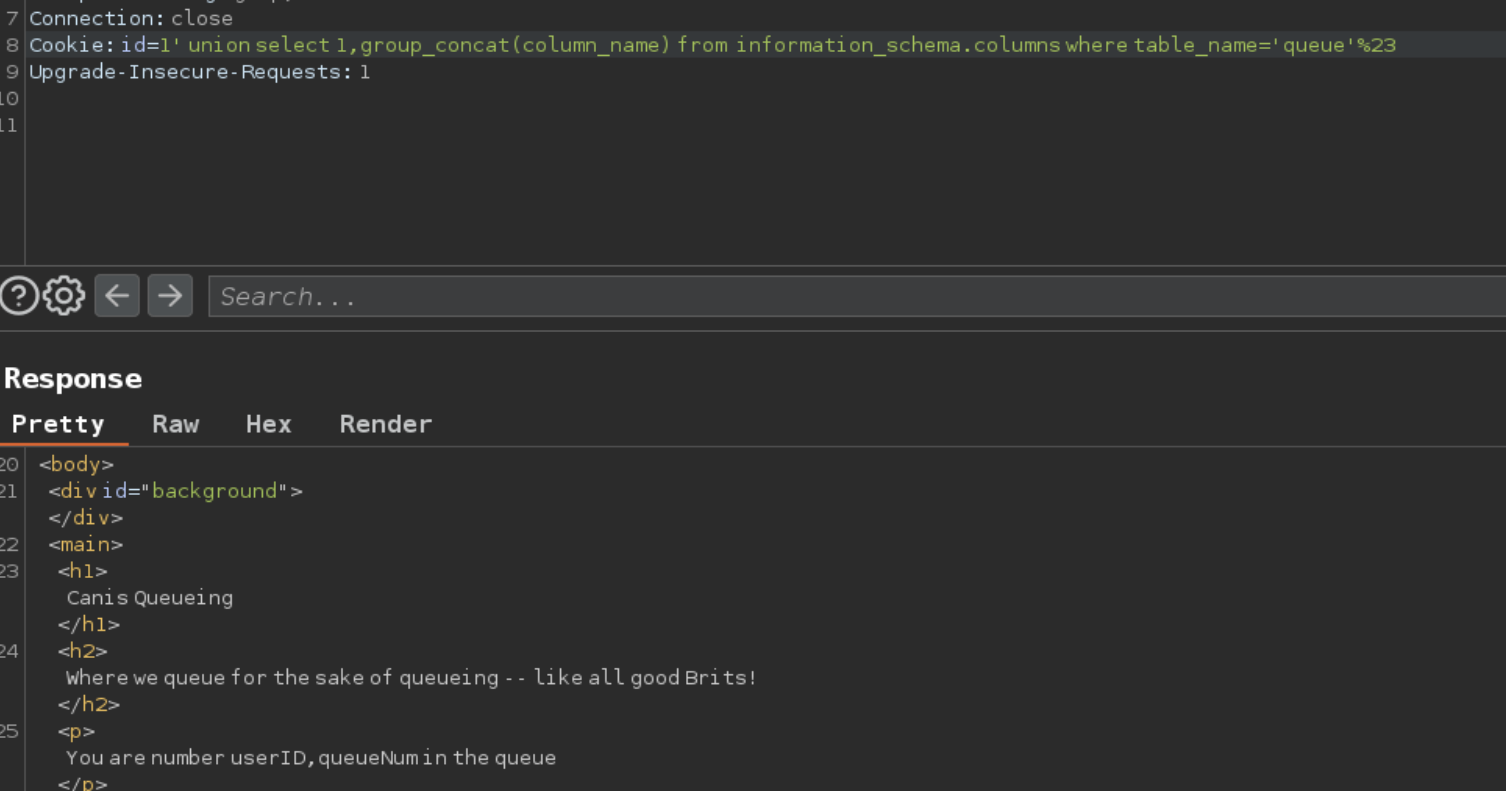
Task: Click the closing h2 tag line
Action: coord(88,705)
